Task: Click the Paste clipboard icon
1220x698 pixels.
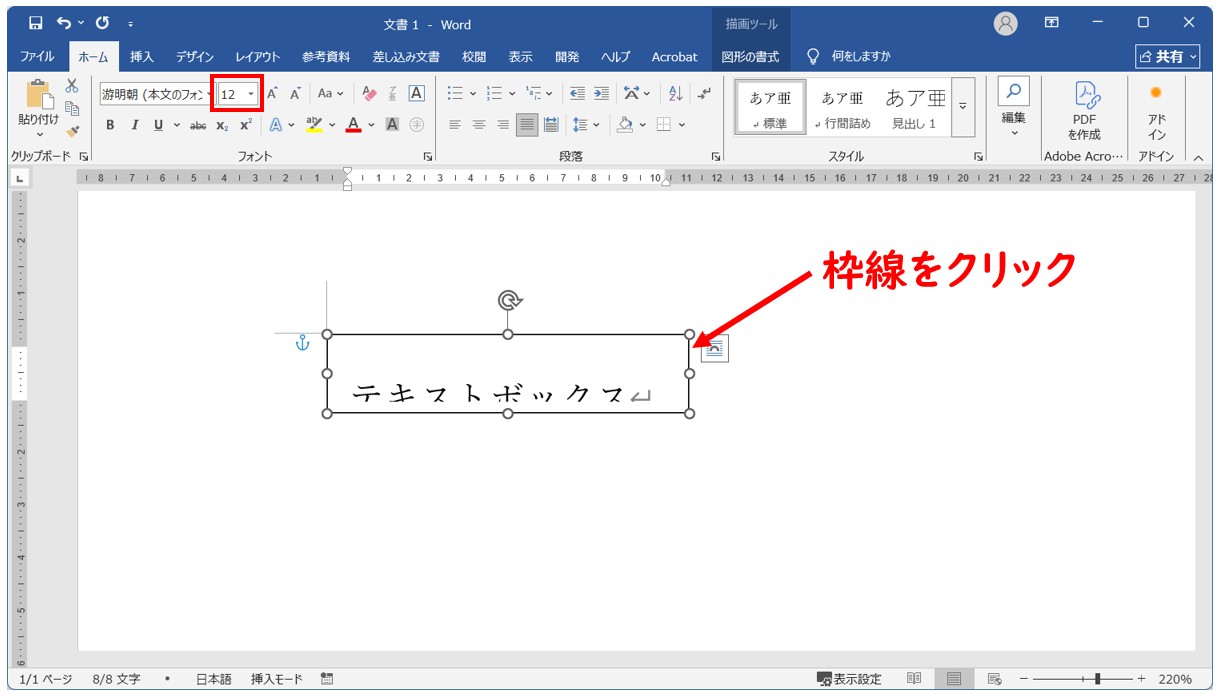Action: [39, 94]
